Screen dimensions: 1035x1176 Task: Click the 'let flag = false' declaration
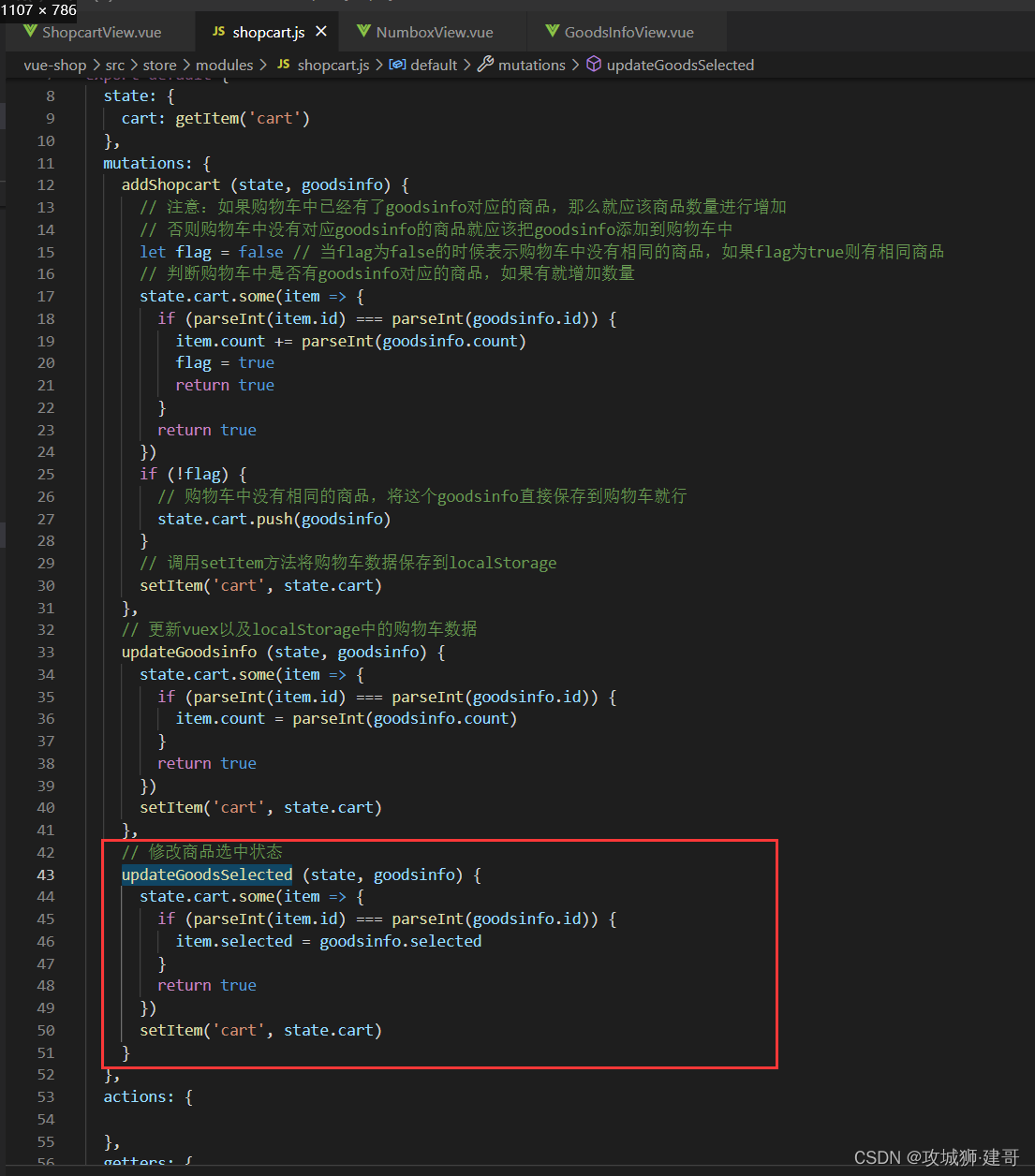(x=212, y=252)
